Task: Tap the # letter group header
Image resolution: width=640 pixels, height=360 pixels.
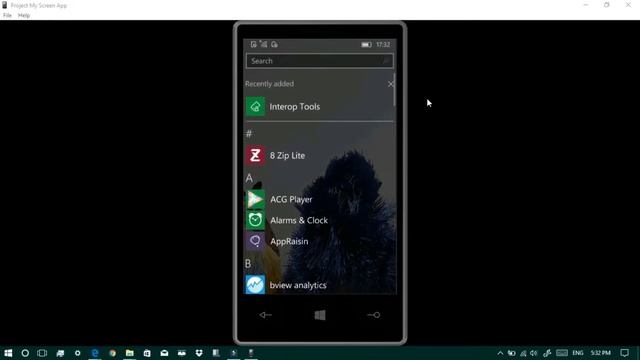Action: point(249,134)
